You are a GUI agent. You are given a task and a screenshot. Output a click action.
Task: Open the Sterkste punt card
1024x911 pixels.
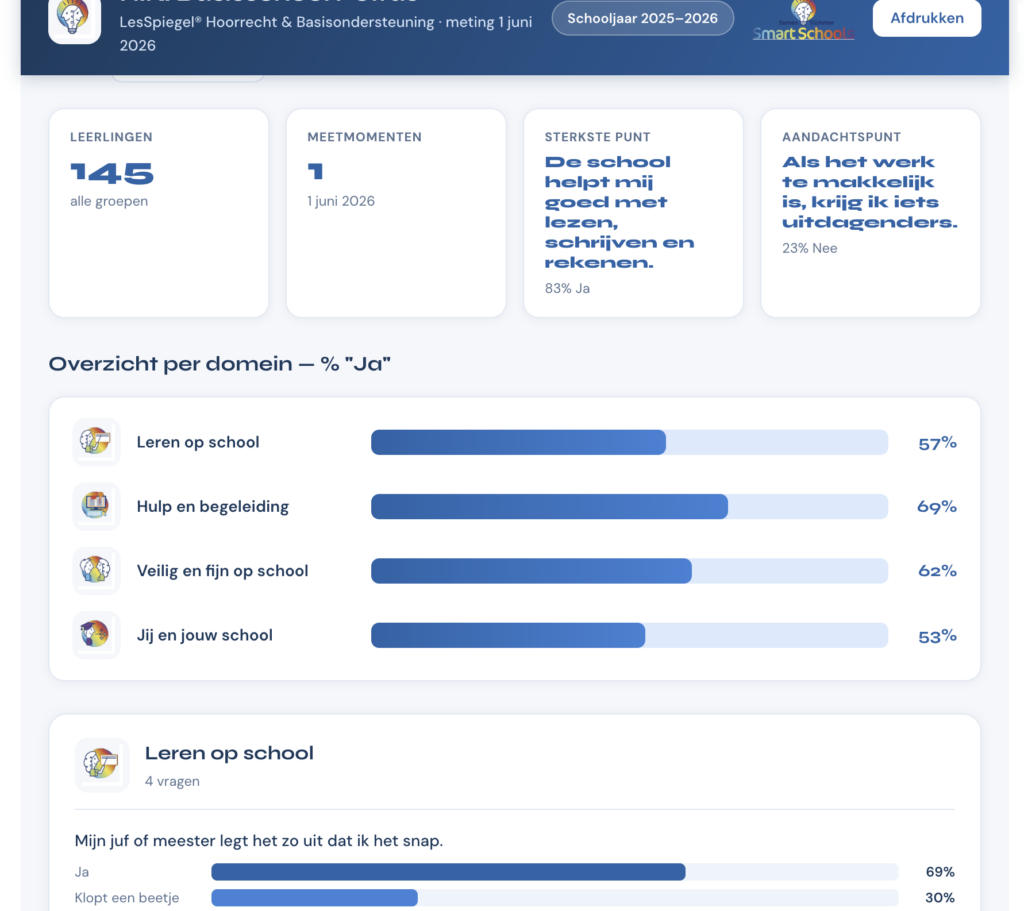tap(633, 213)
